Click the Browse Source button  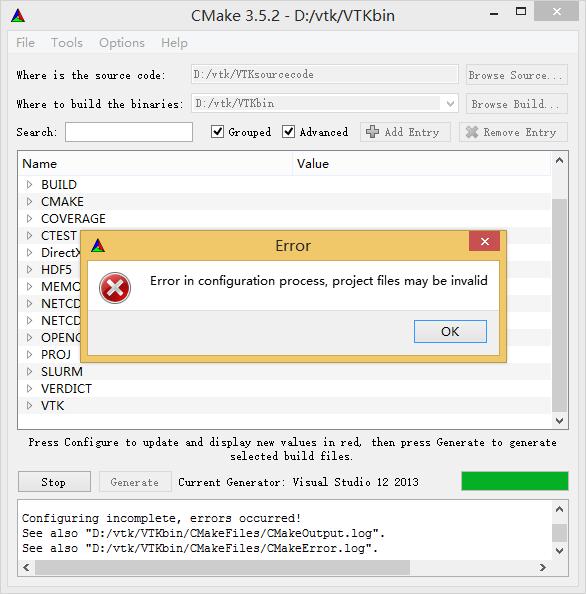click(516, 75)
